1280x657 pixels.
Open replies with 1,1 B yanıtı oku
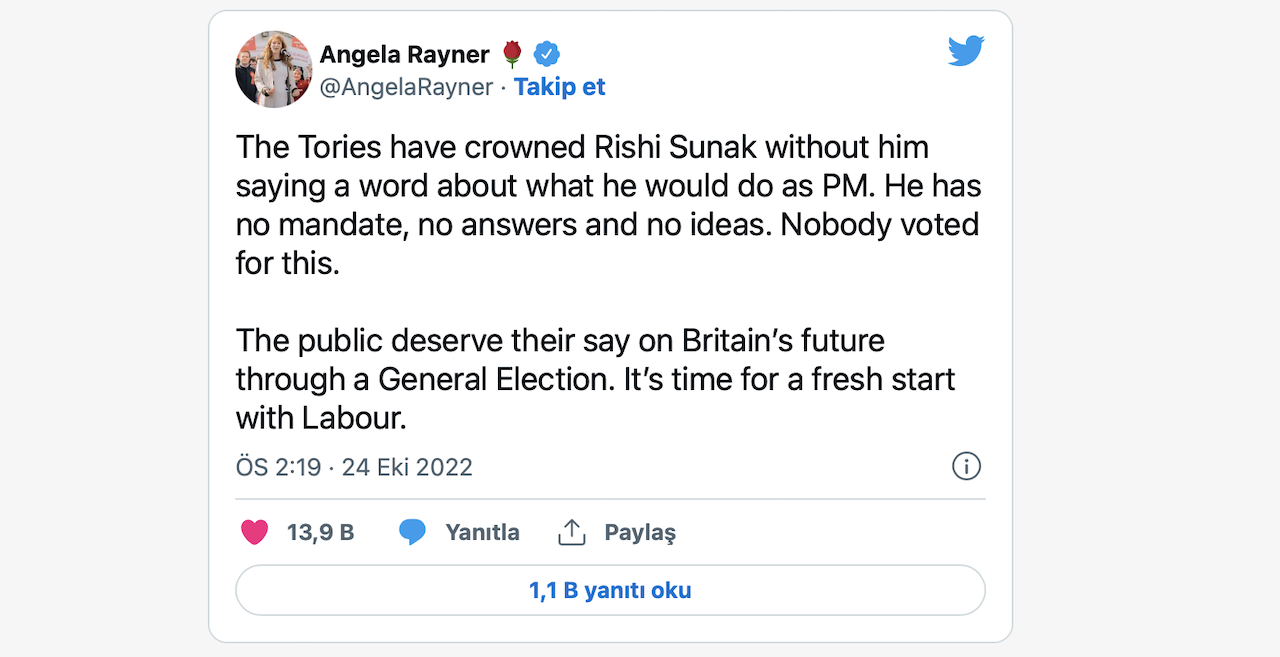click(x=610, y=590)
